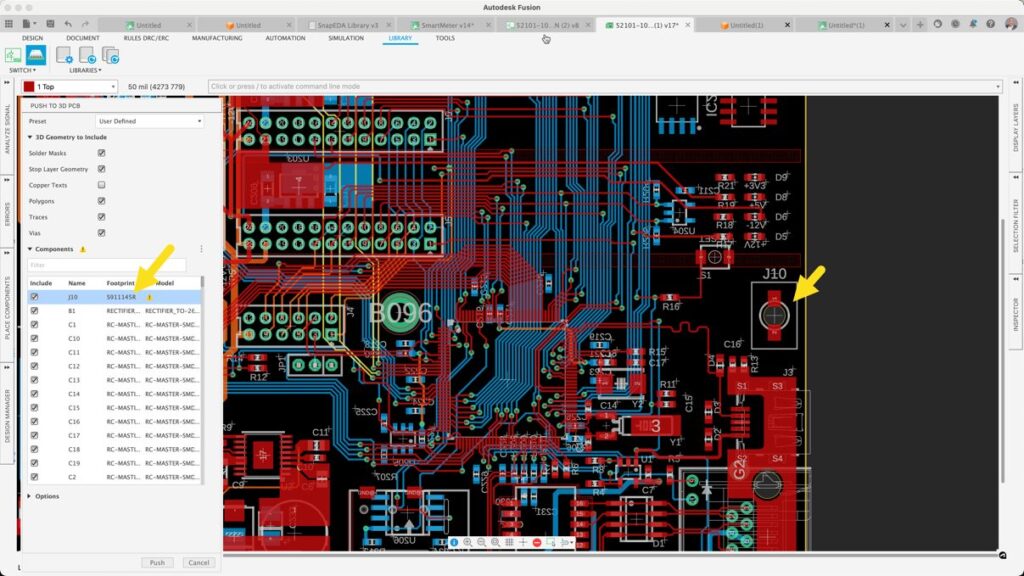The image size is (1024, 576).
Task: Uncheck the Include box for C10
Action: [35, 338]
